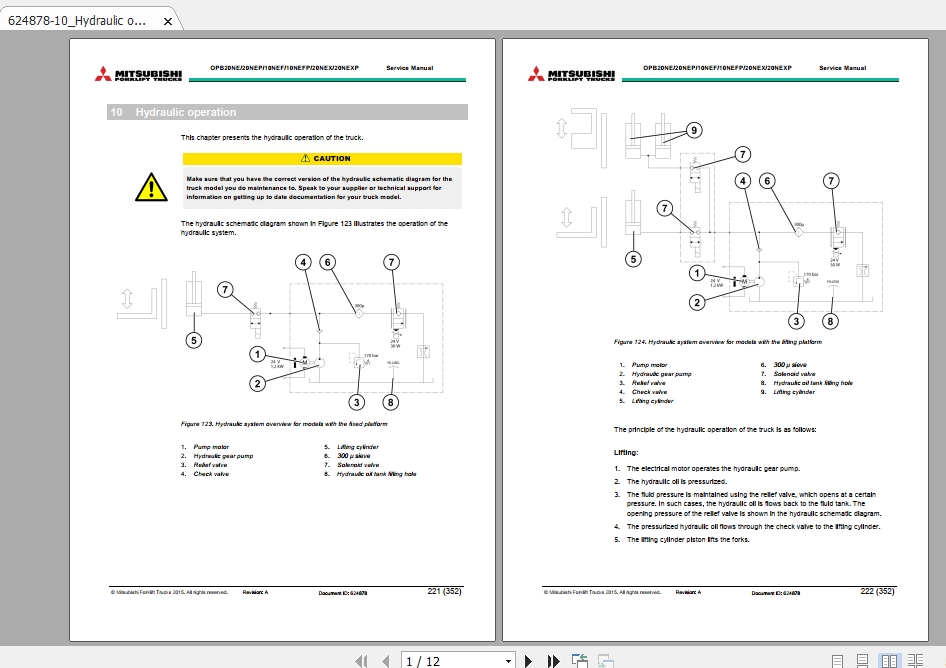Navigate back in page history

click(578, 660)
